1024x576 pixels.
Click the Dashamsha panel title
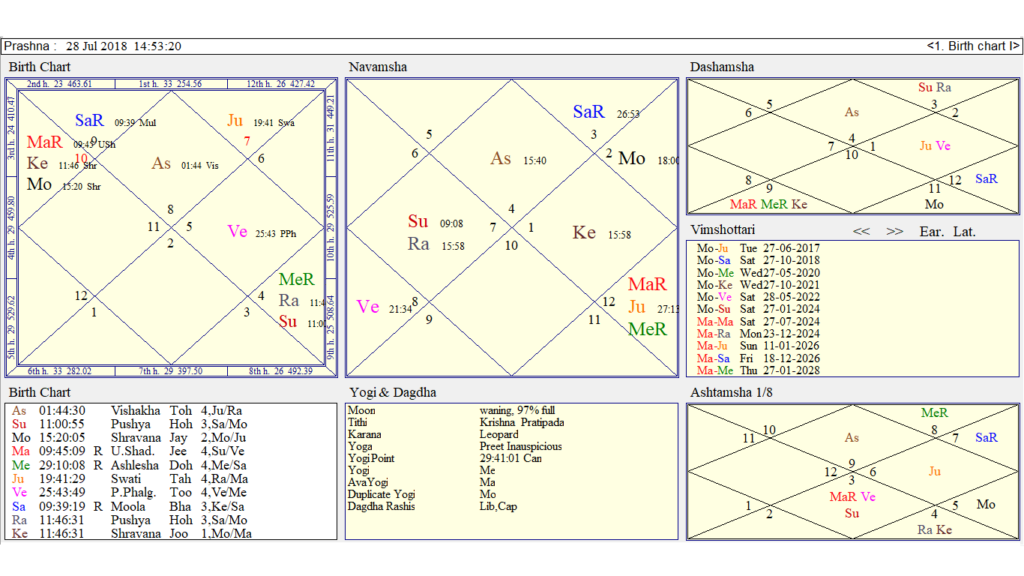tap(722, 67)
